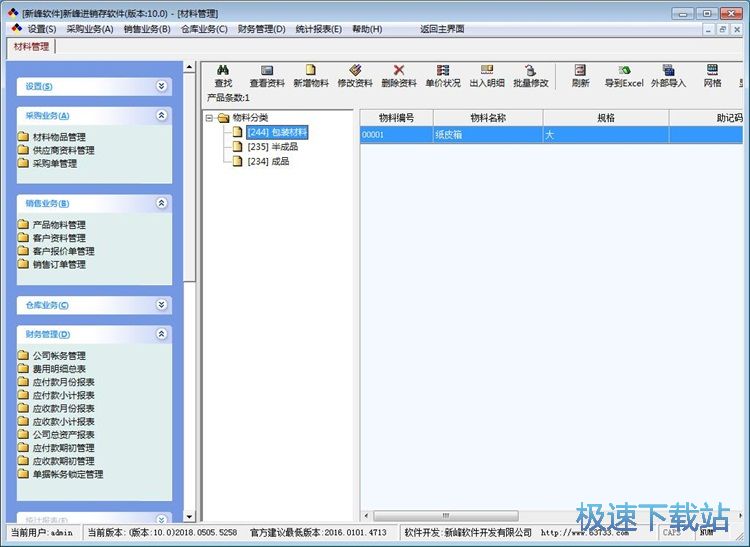The height and width of the screenshot is (547, 750).
Task: Collapse the 销售业务(B) sidebar panel chevron
Action: pyautogui.click(x=162, y=203)
